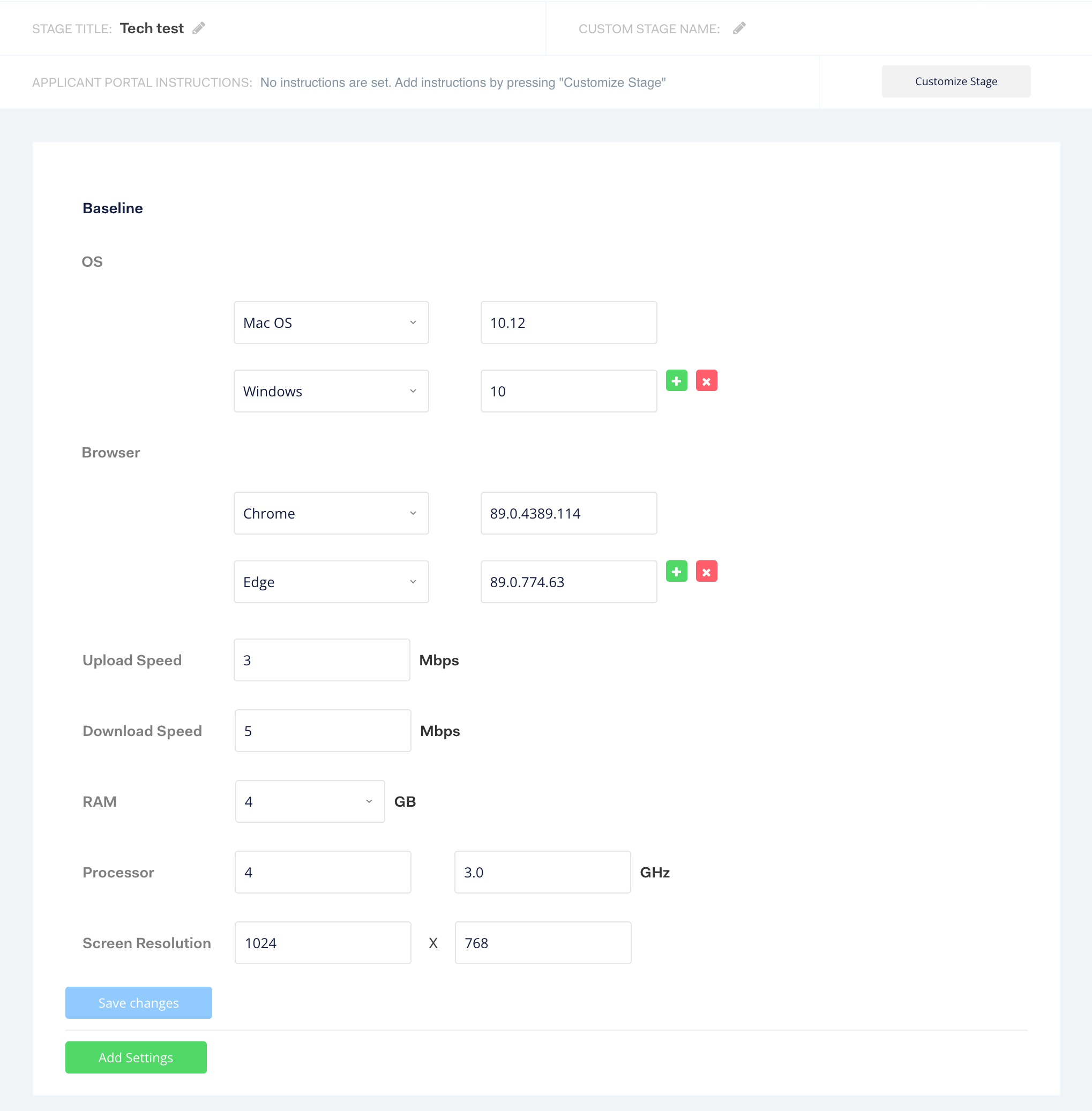Screen dimensions: 1092x1111
Task: Open the Edge browser dropdown
Action: pos(331,582)
